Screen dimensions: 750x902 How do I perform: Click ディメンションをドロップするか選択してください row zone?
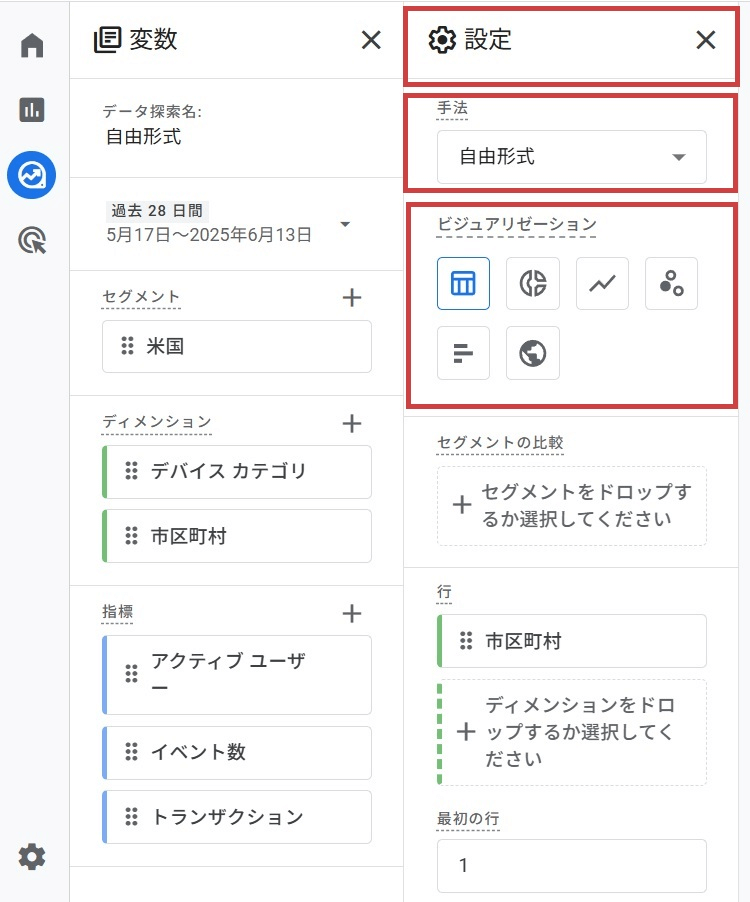tap(572, 732)
